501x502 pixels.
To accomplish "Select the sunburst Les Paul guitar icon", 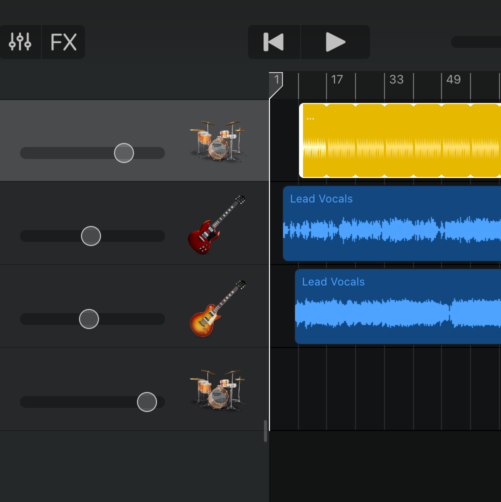I will 217,309.
